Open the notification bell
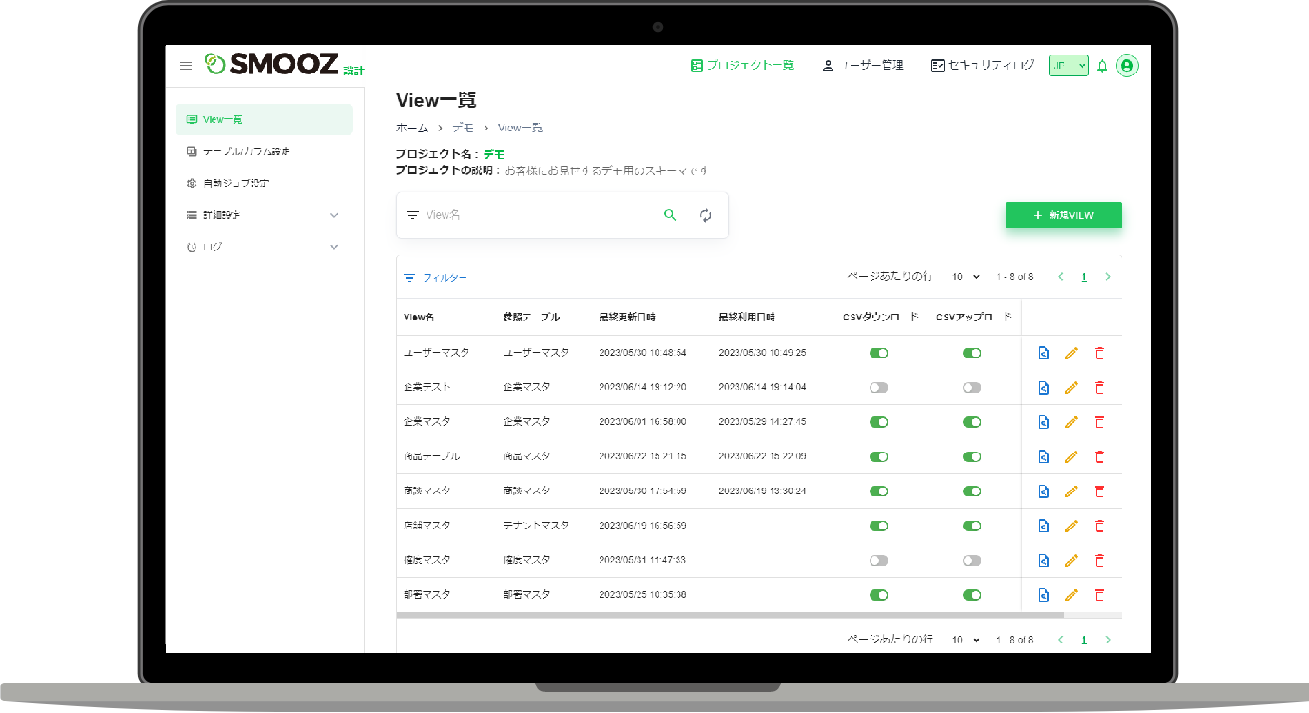The height and width of the screenshot is (713, 1309). (x=1101, y=65)
